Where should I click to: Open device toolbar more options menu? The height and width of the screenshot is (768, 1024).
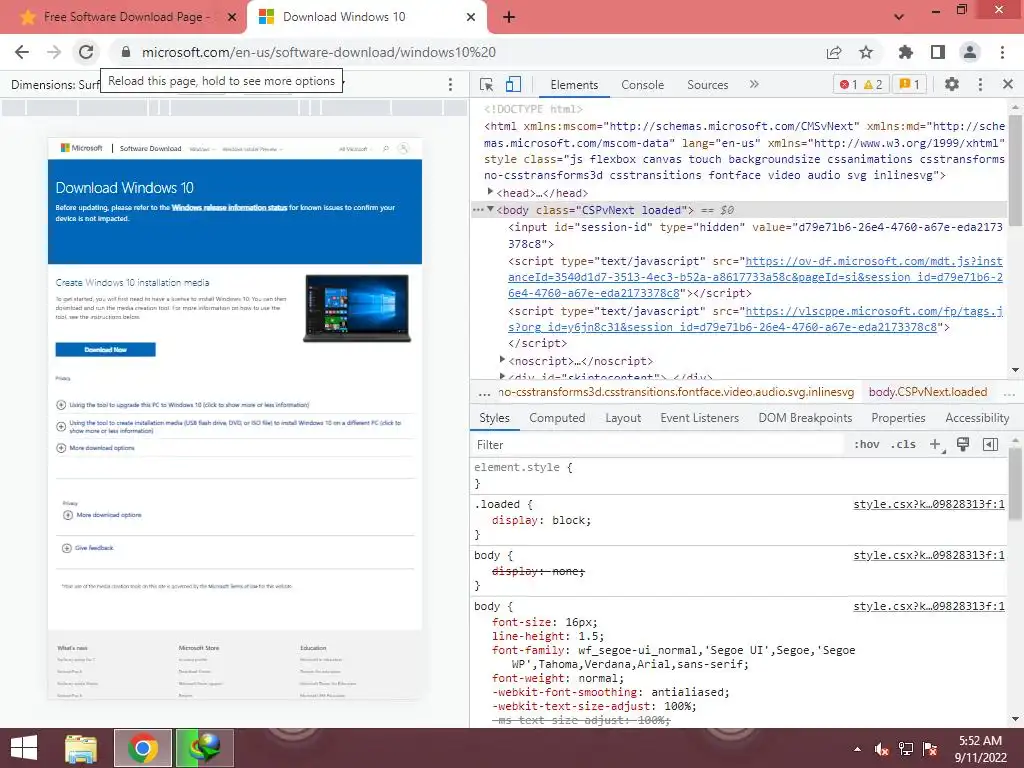[450, 84]
